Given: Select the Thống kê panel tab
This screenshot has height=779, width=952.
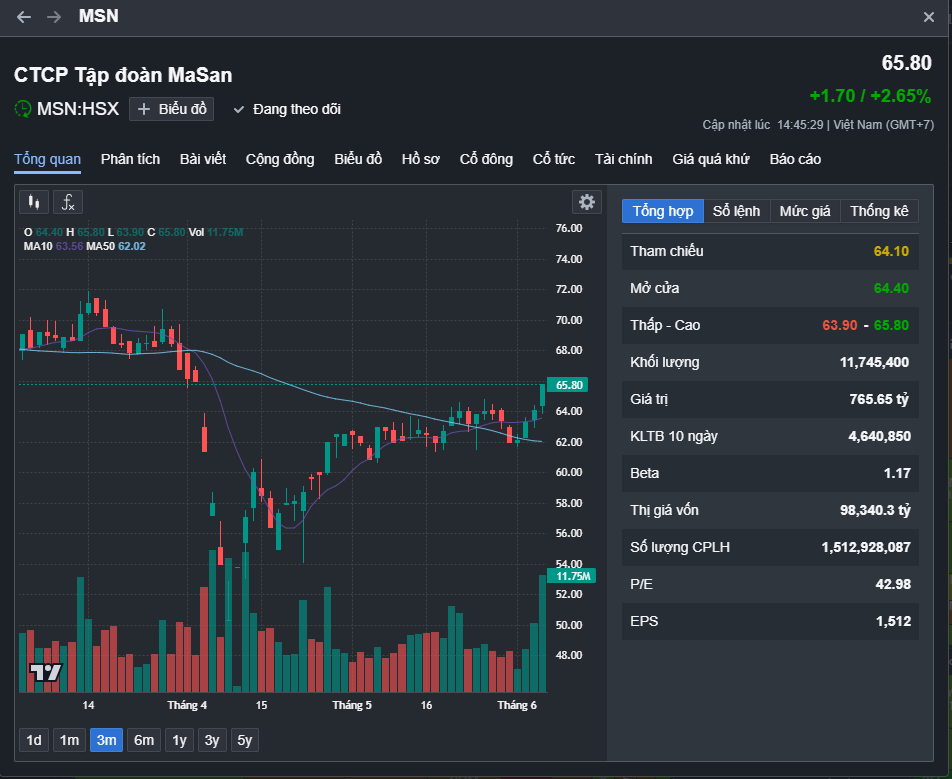Looking at the screenshot, I should 879,211.
